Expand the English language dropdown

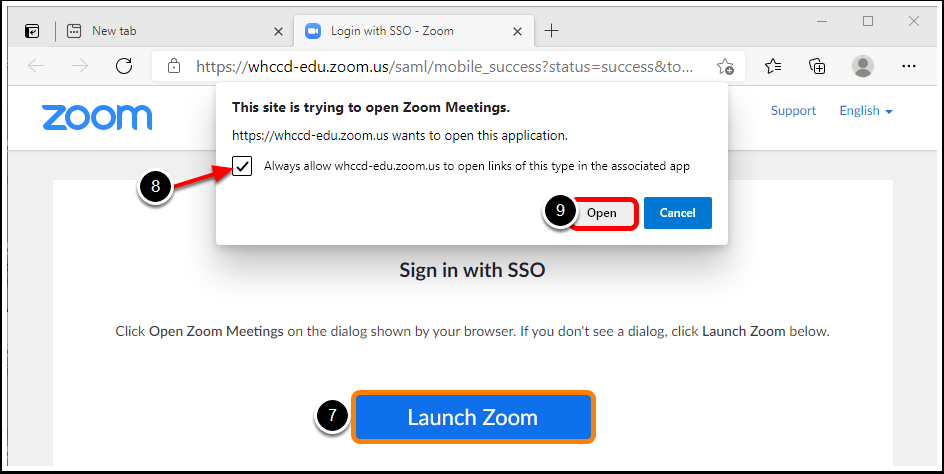coord(866,111)
